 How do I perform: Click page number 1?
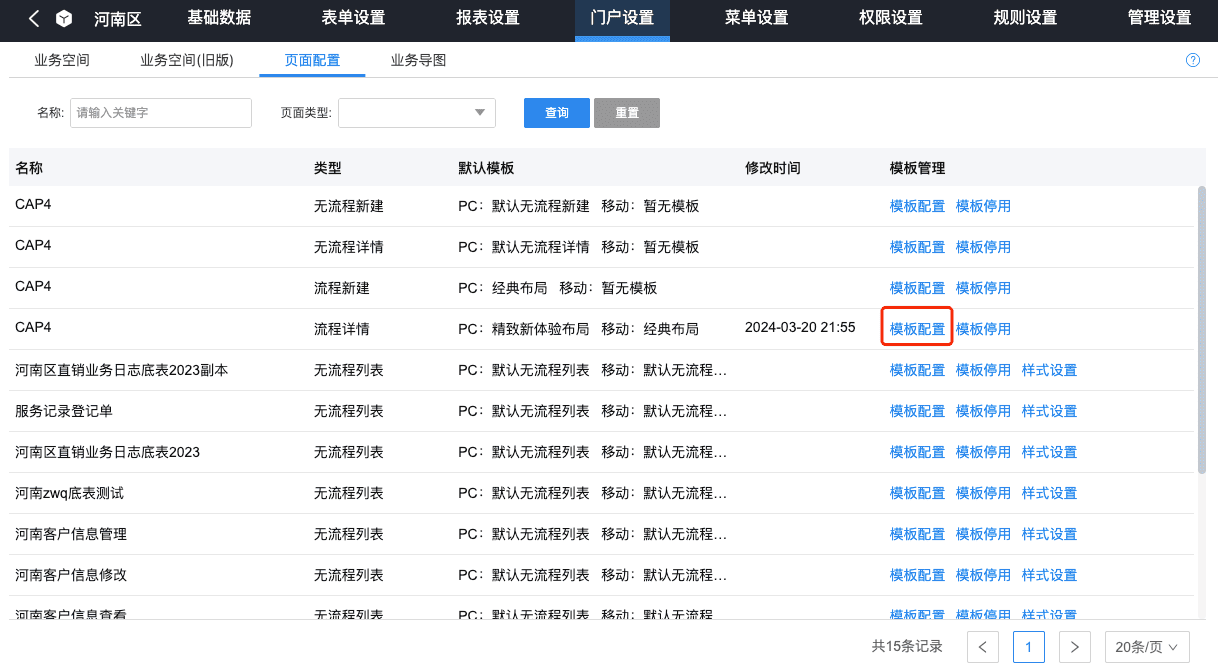click(1028, 647)
